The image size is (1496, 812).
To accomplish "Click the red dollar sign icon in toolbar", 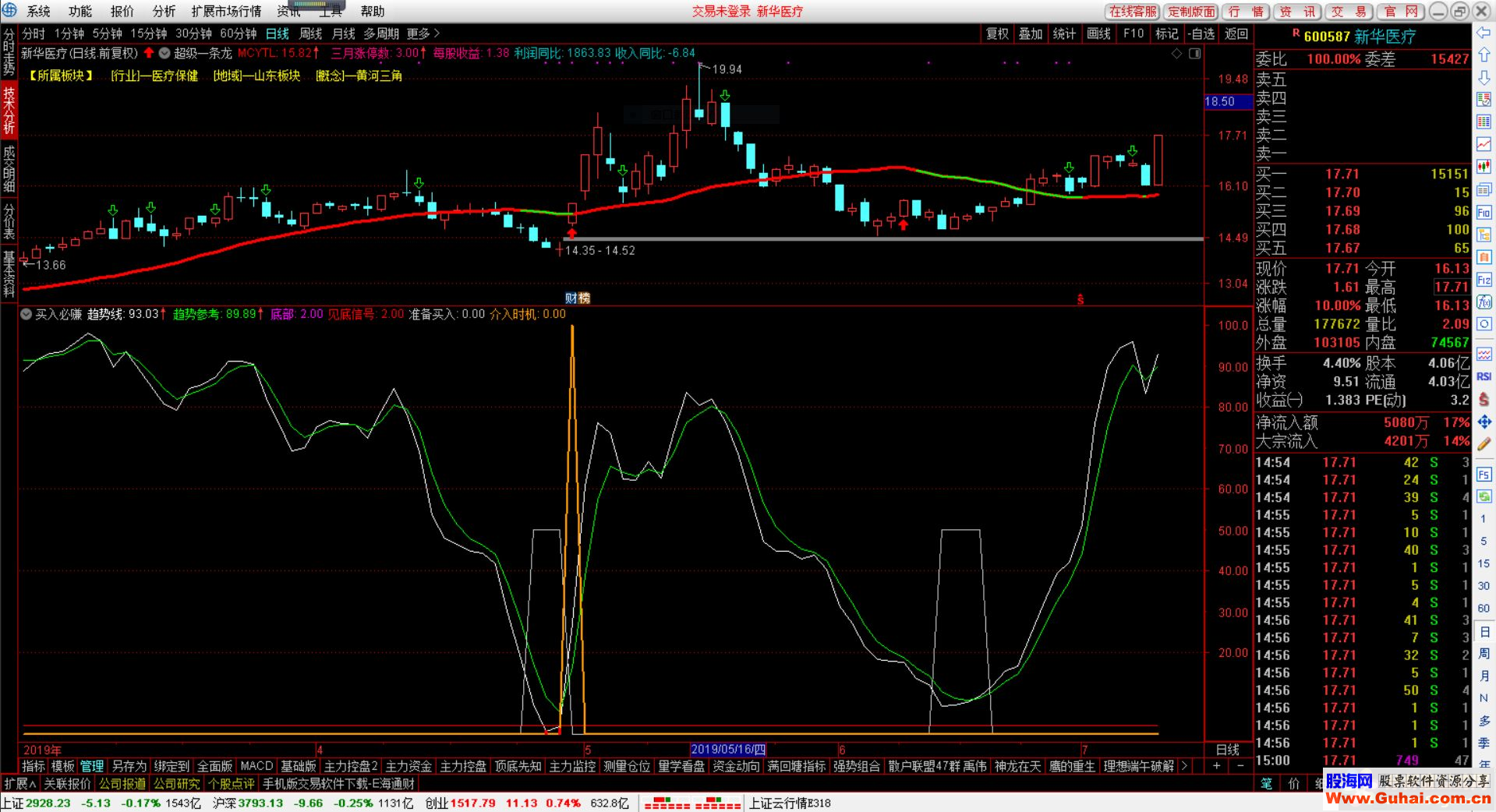I will point(1484,399).
